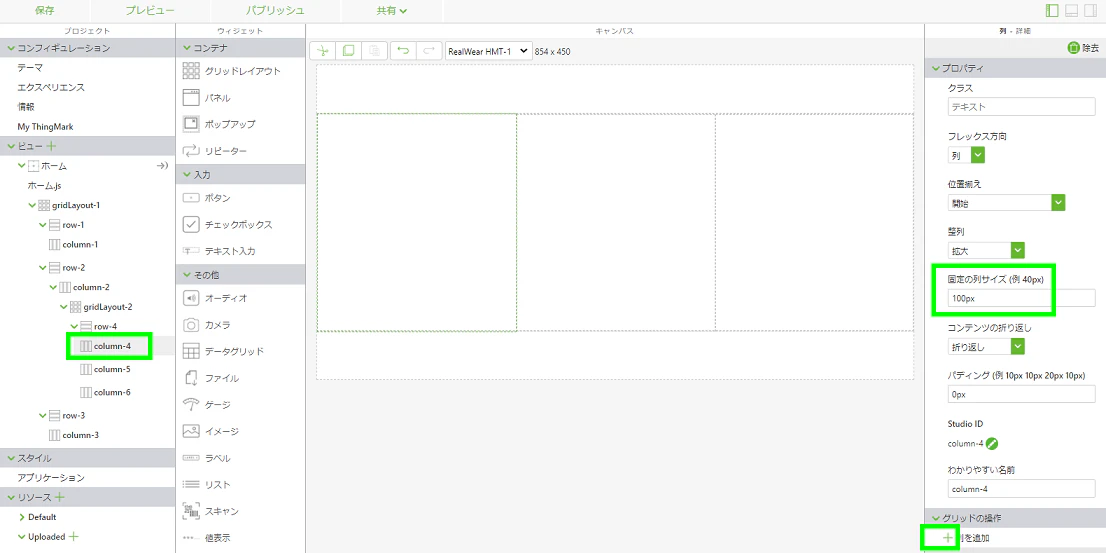This screenshot has width=1106, height=553.
Task: Expand the Default resources folder
Action: pos(22,517)
